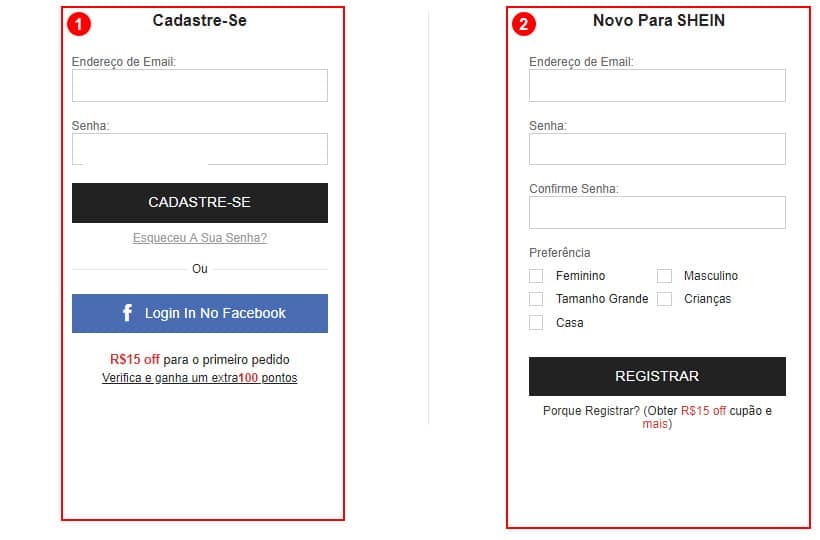Check the Feminino preference box
Image resolution: width=820 pixels, height=540 pixels.
coord(536,275)
